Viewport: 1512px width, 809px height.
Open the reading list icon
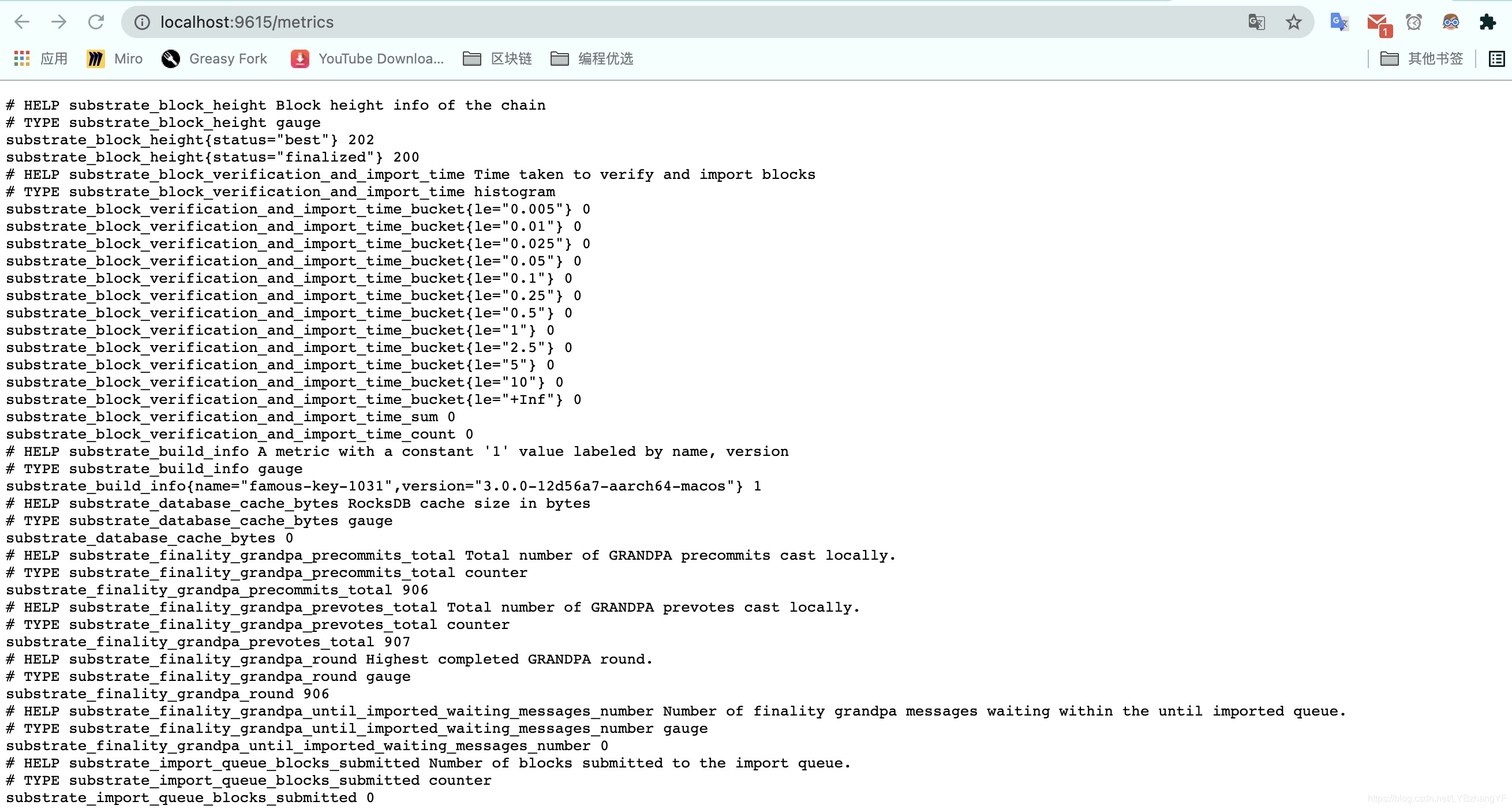tap(1496, 59)
